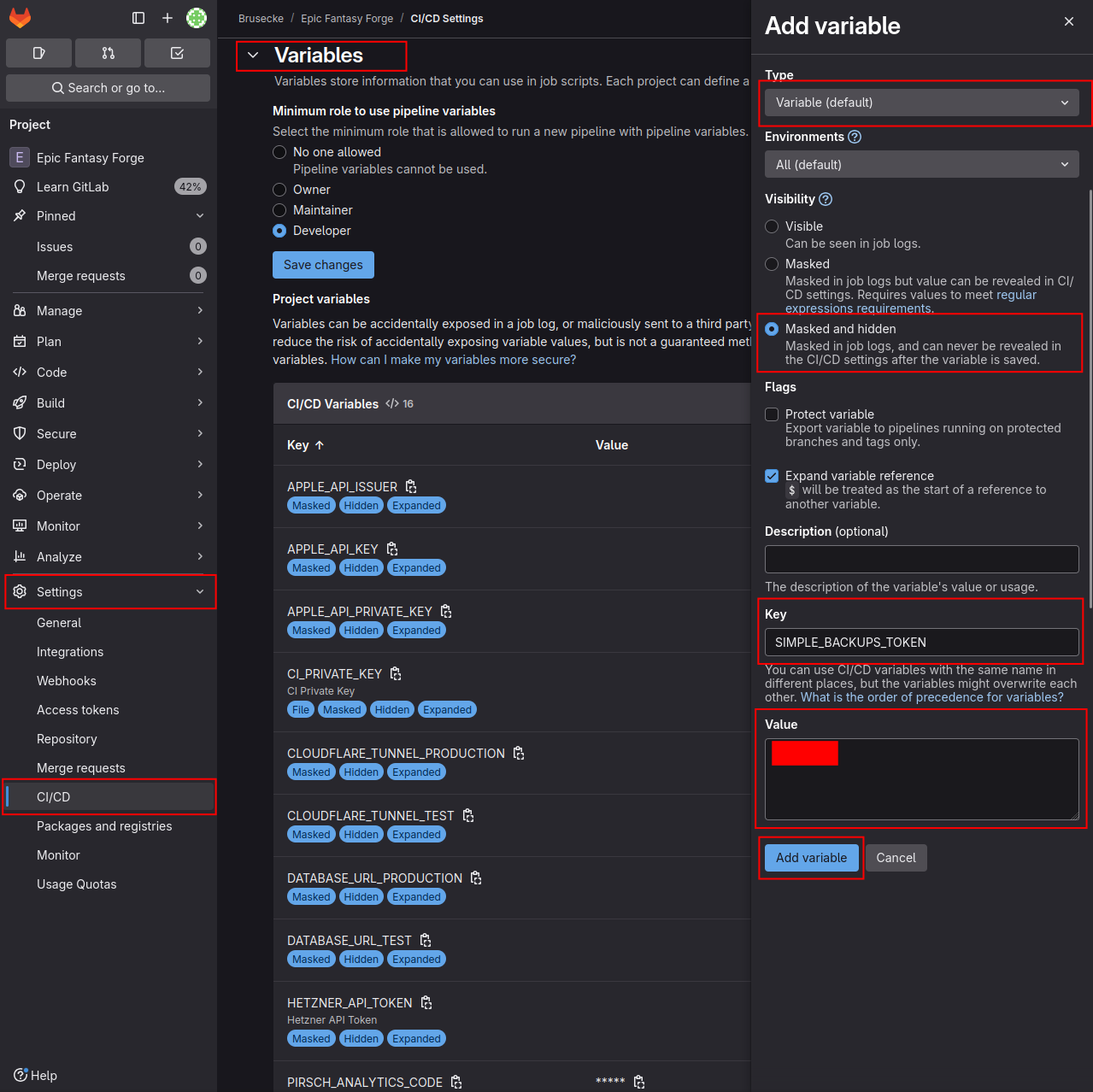
Task: Click the Visibility help question icon
Action: click(x=826, y=199)
